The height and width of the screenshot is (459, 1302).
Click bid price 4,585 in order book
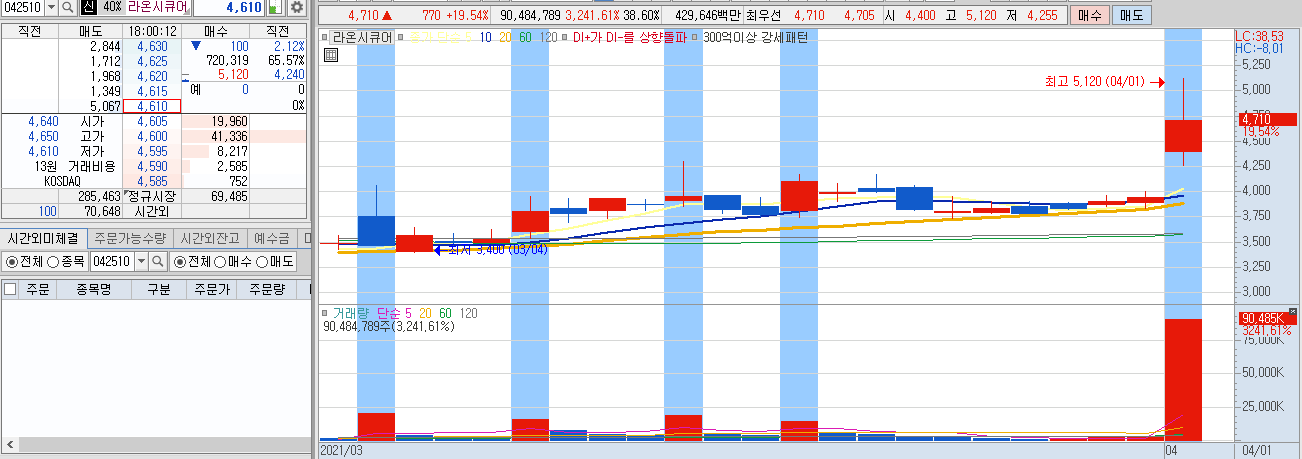click(152, 181)
